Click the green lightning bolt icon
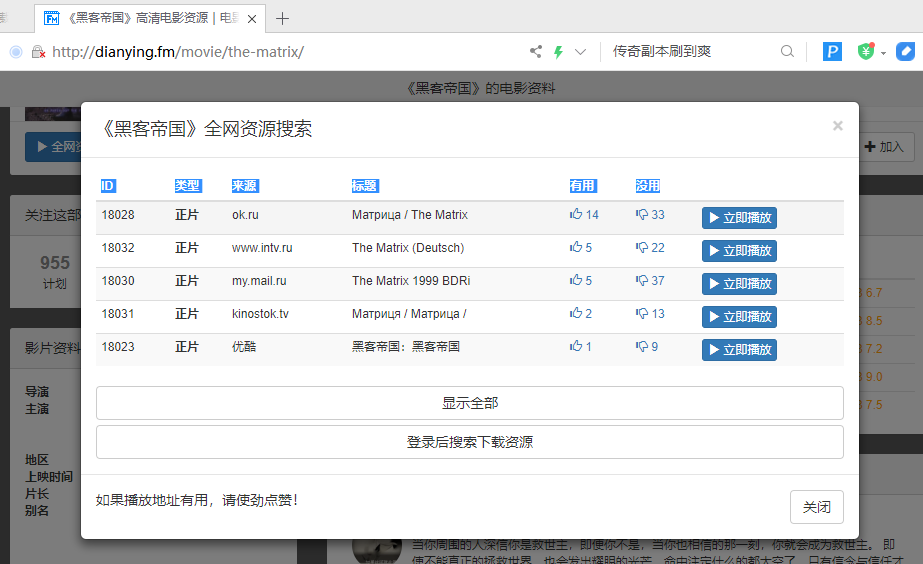923x564 pixels. coord(558,52)
